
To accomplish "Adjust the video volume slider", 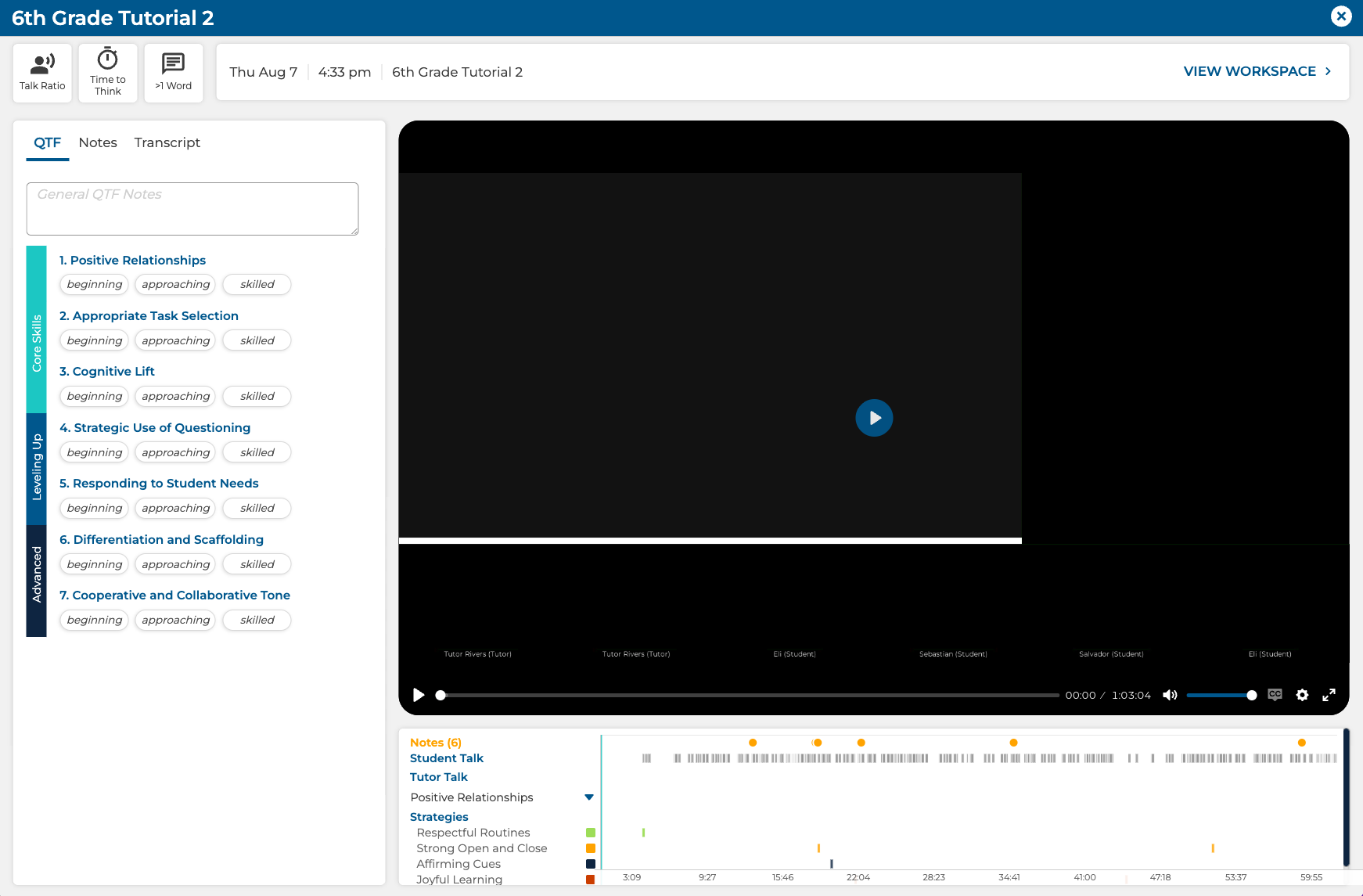I will click(x=1221, y=695).
